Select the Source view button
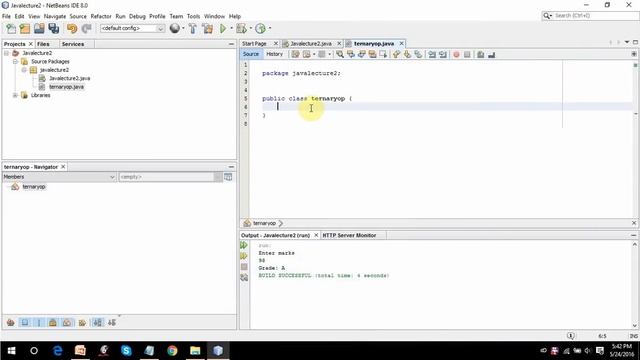This screenshot has height=360, width=640. click(x=251, y=54)
